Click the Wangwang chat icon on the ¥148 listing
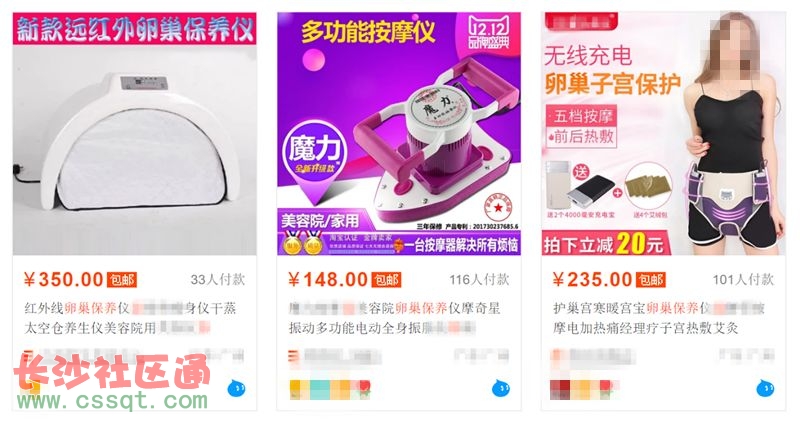 [x=501, y=389]
